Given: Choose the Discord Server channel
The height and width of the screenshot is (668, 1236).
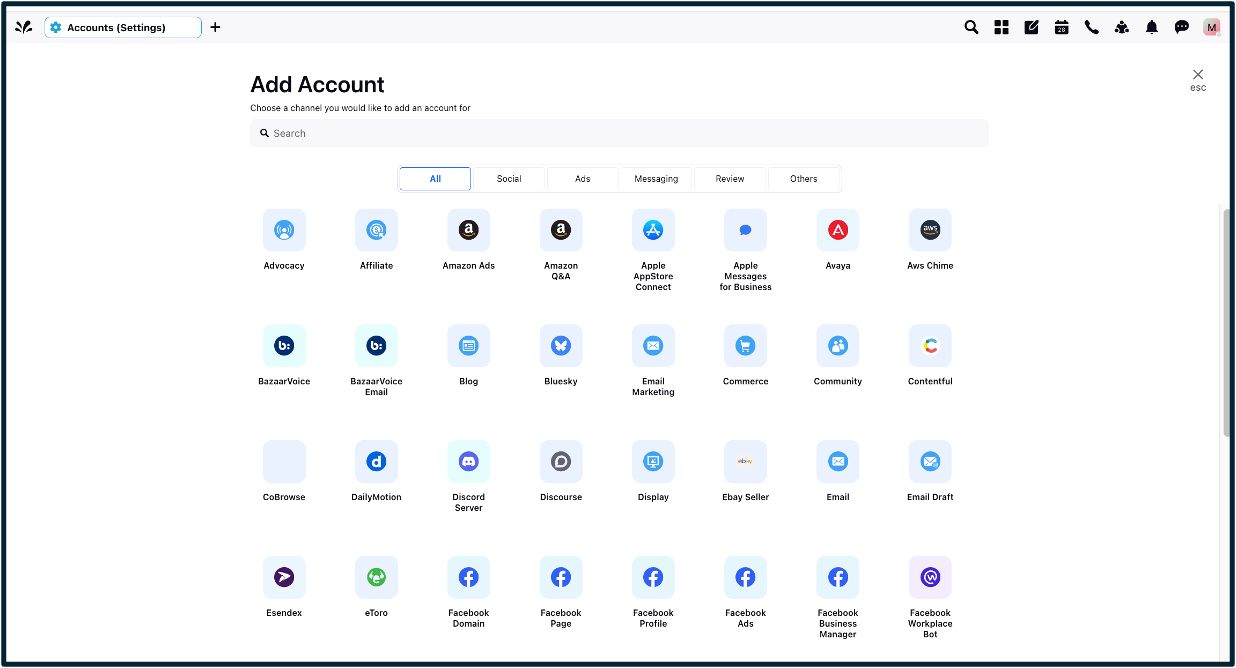Looking at the screenshot, I should click(468, 462).
